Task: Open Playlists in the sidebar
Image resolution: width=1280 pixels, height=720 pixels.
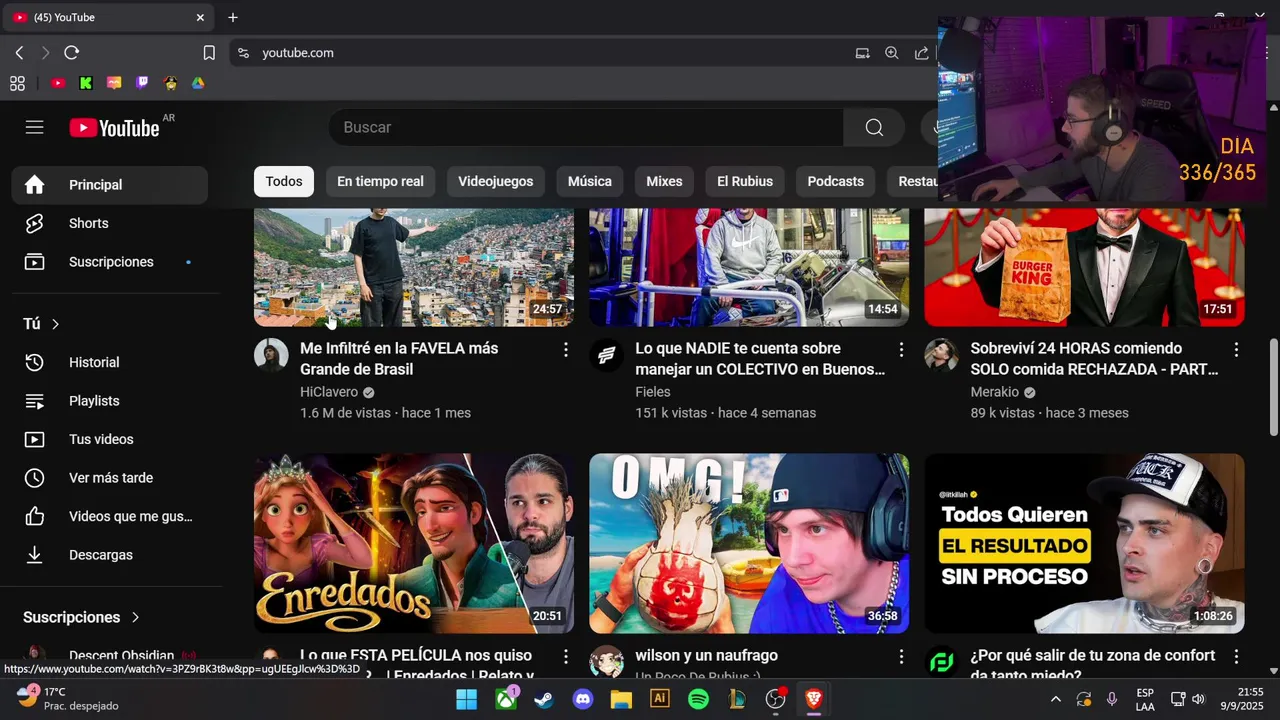Action: [110, 401]
